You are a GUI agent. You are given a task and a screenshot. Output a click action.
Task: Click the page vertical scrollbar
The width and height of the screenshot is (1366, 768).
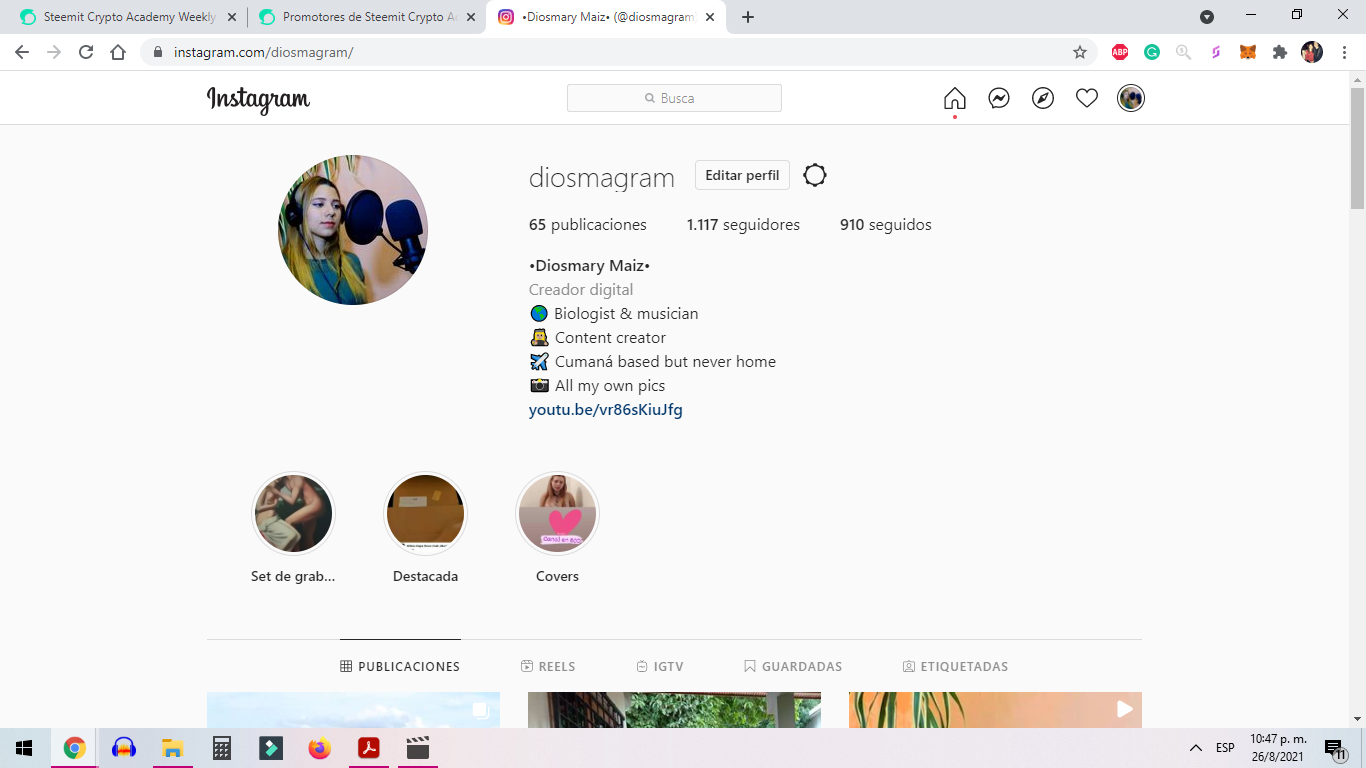pos(1357,148)
